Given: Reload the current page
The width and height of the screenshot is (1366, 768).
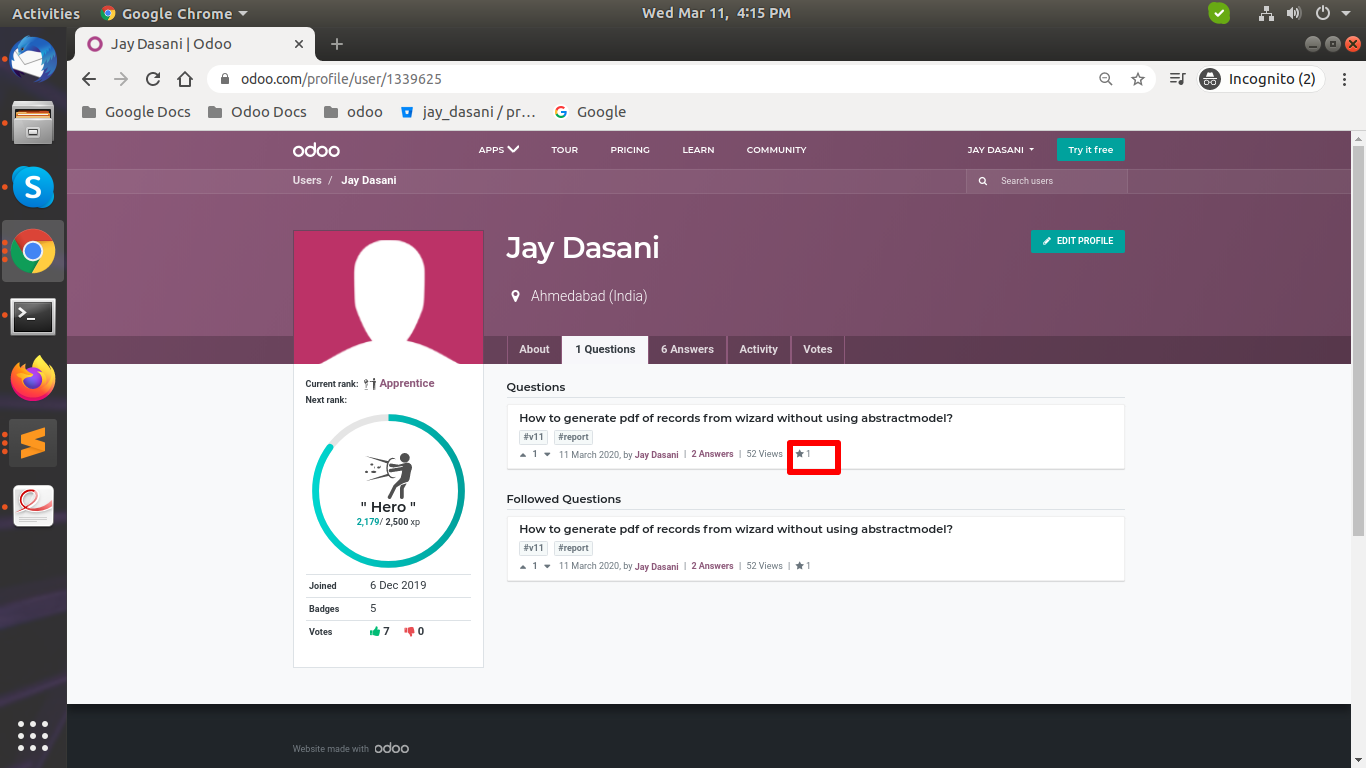Looking at the screenshot, I should [152, 78].
